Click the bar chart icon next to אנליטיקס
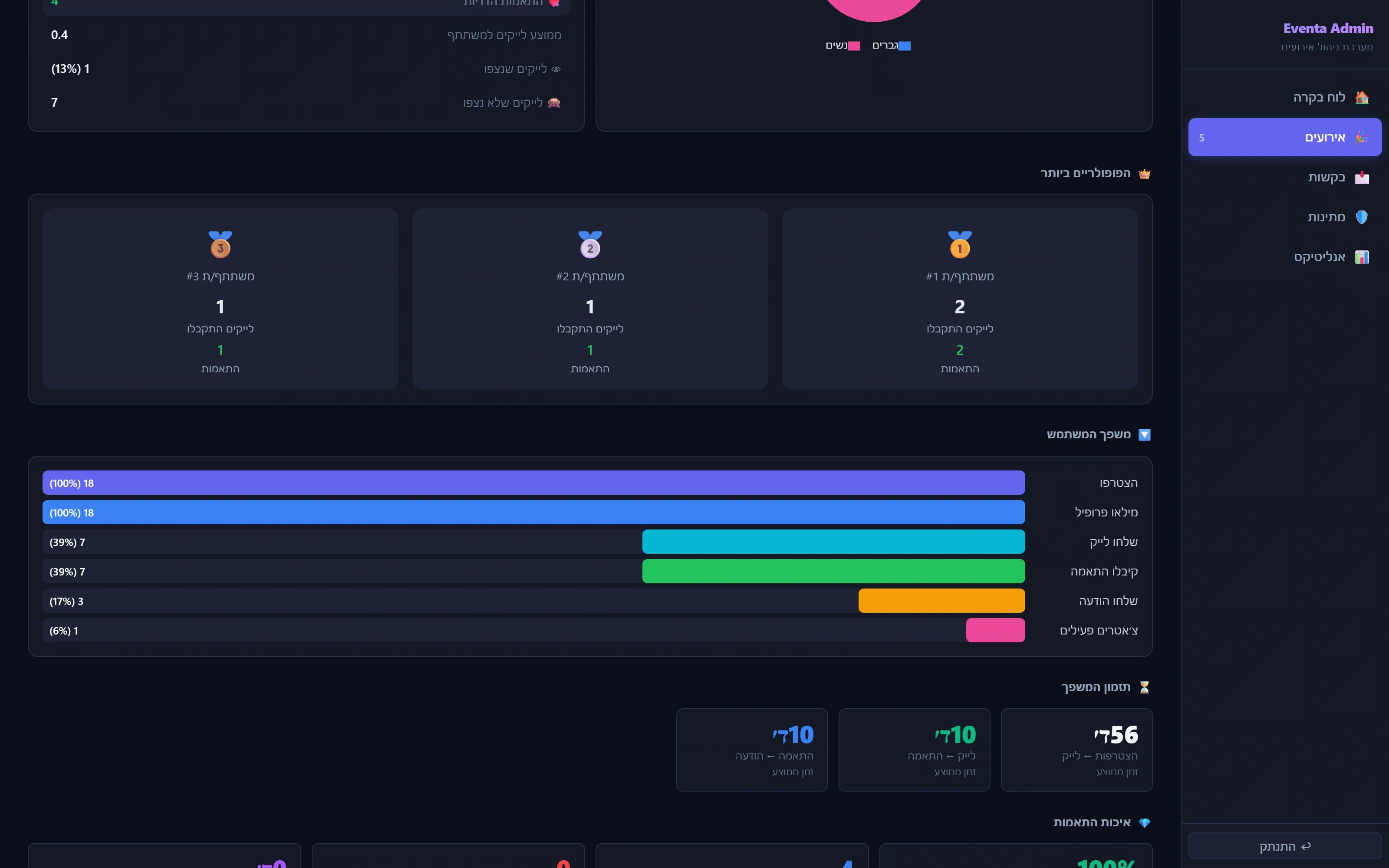The image size is (1389, 868). point(1362,257)
